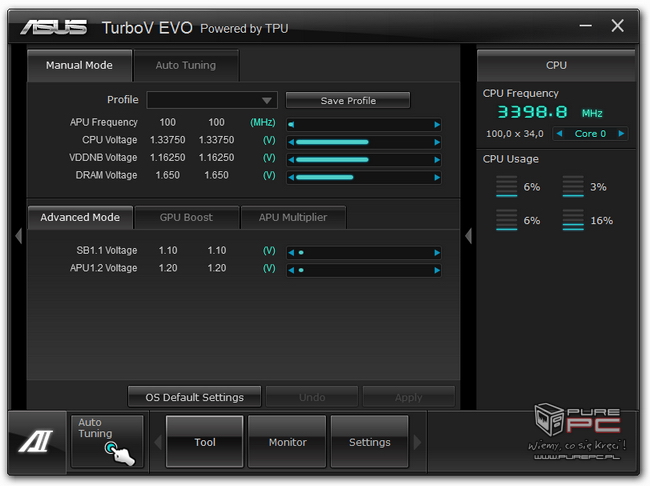Click the Save Profile button
650x486 pixels.
348,100
